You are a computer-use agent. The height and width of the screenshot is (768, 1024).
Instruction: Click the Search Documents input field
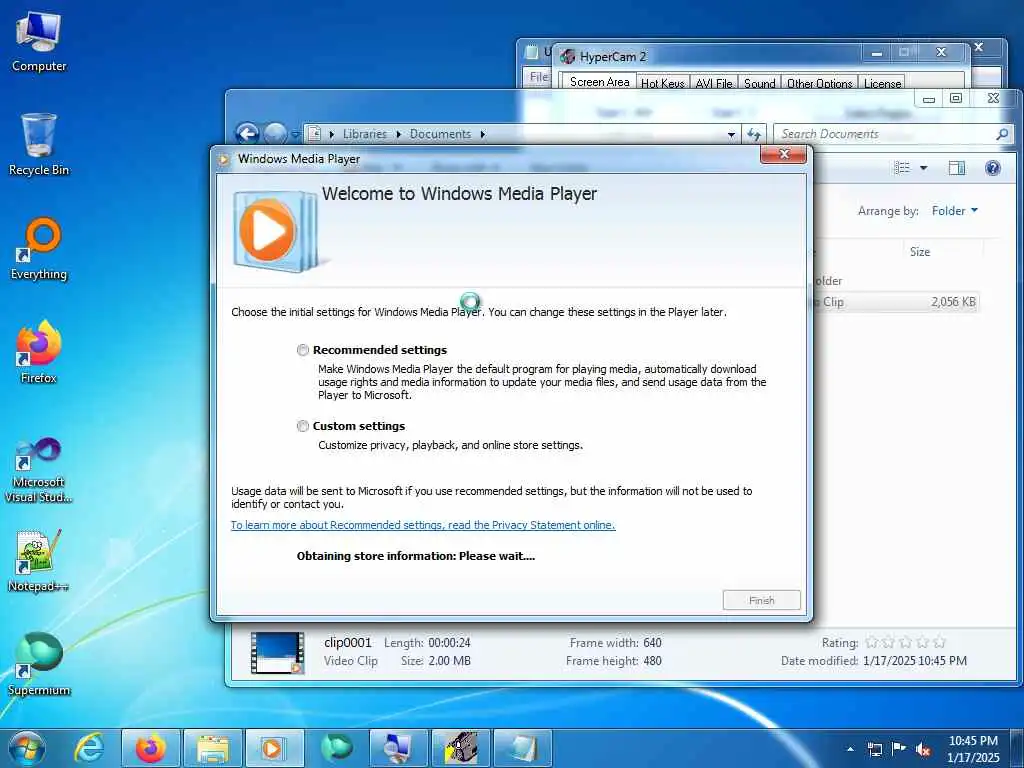pos(887,134)
